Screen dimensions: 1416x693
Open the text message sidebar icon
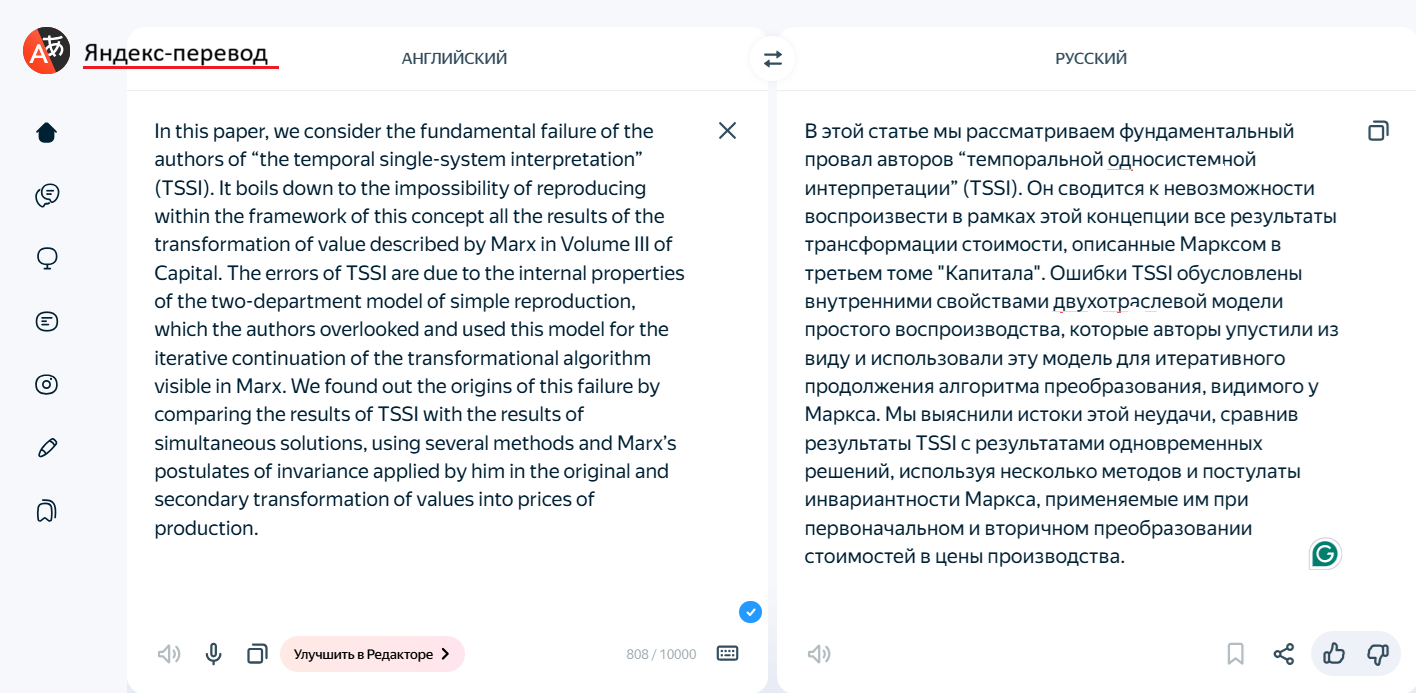pos(47,321)
